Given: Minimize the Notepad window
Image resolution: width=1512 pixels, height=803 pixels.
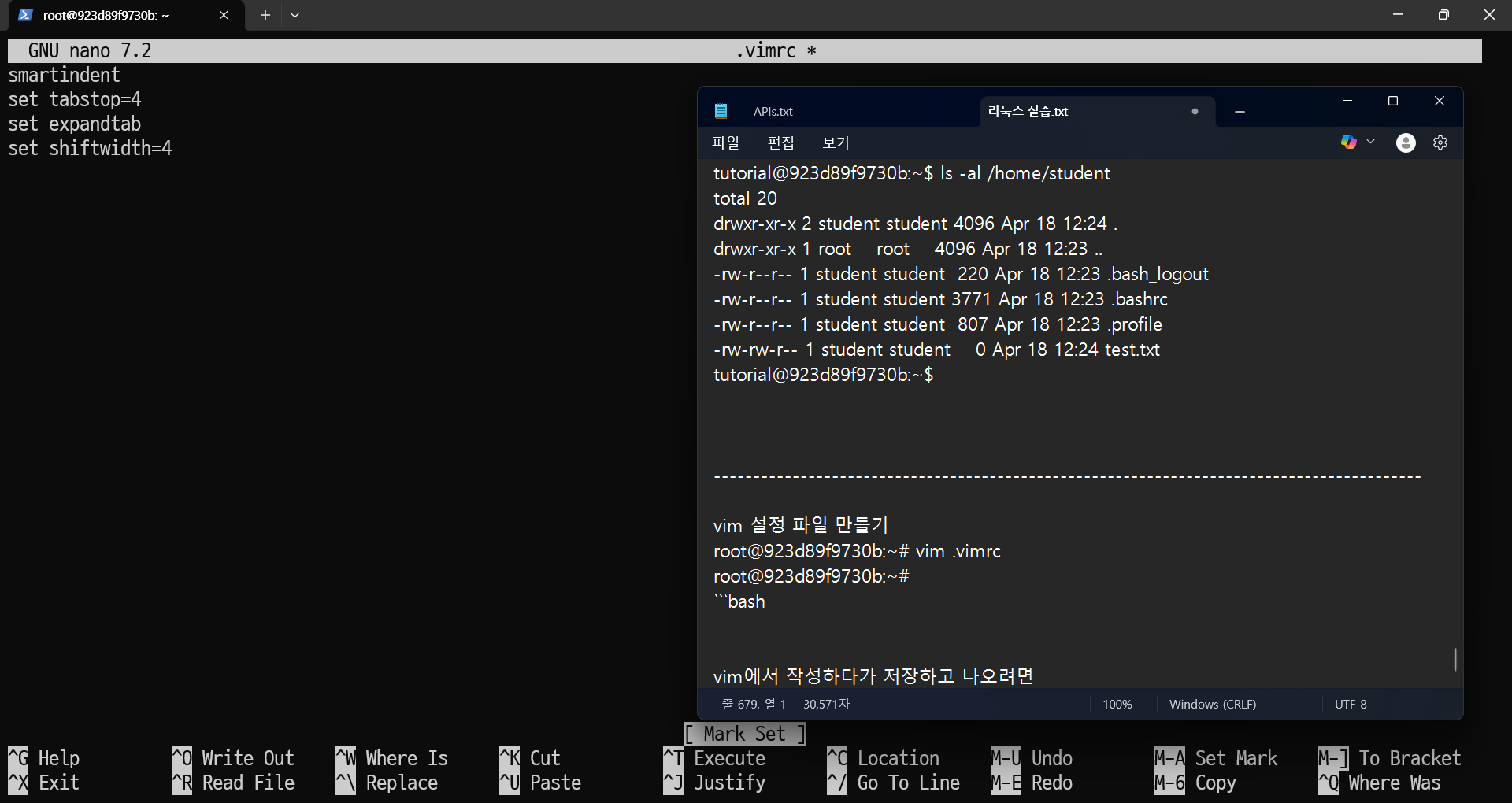Looking at the screenshot, I should 1347,101.
